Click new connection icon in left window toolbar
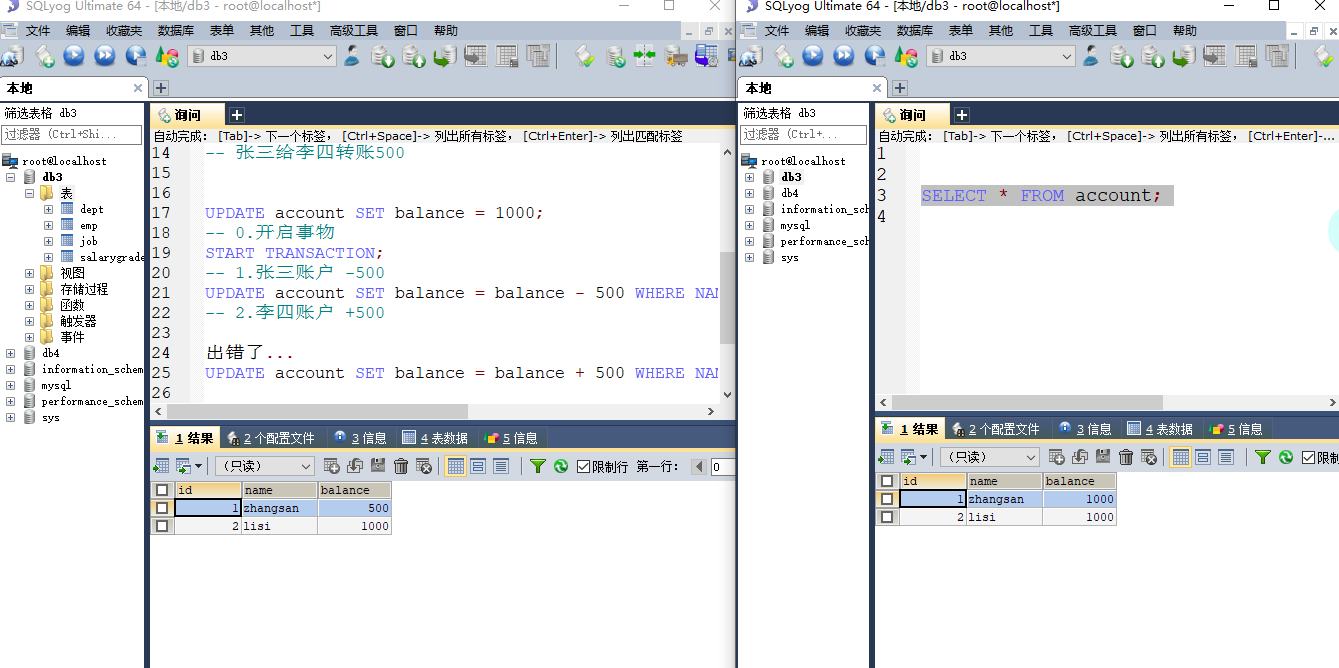Screen dimensions: 1339x668 coord(12,56)
